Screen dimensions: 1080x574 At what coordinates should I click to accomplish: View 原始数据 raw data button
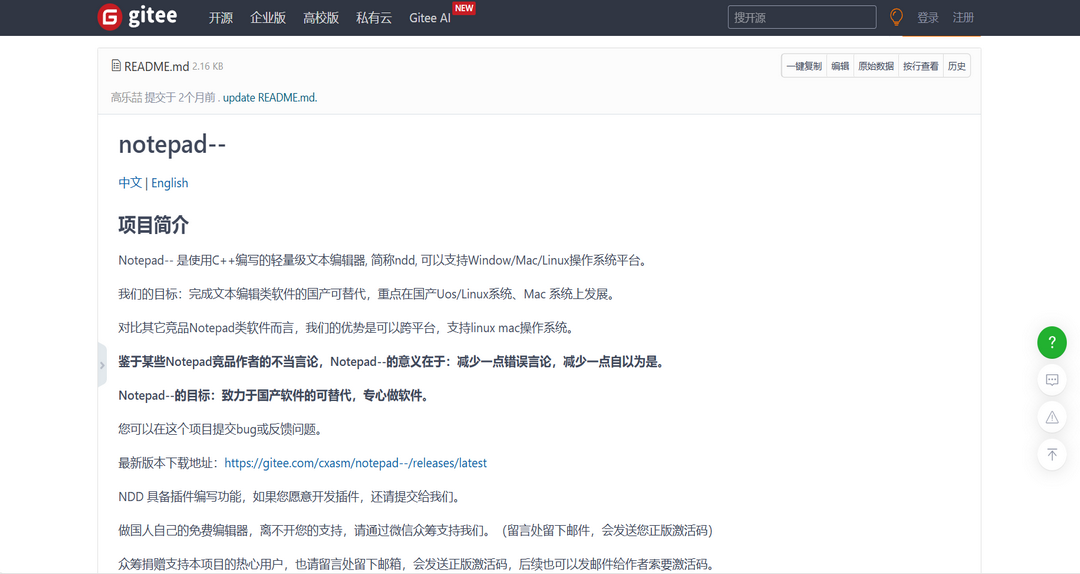[x=875, y=66]
